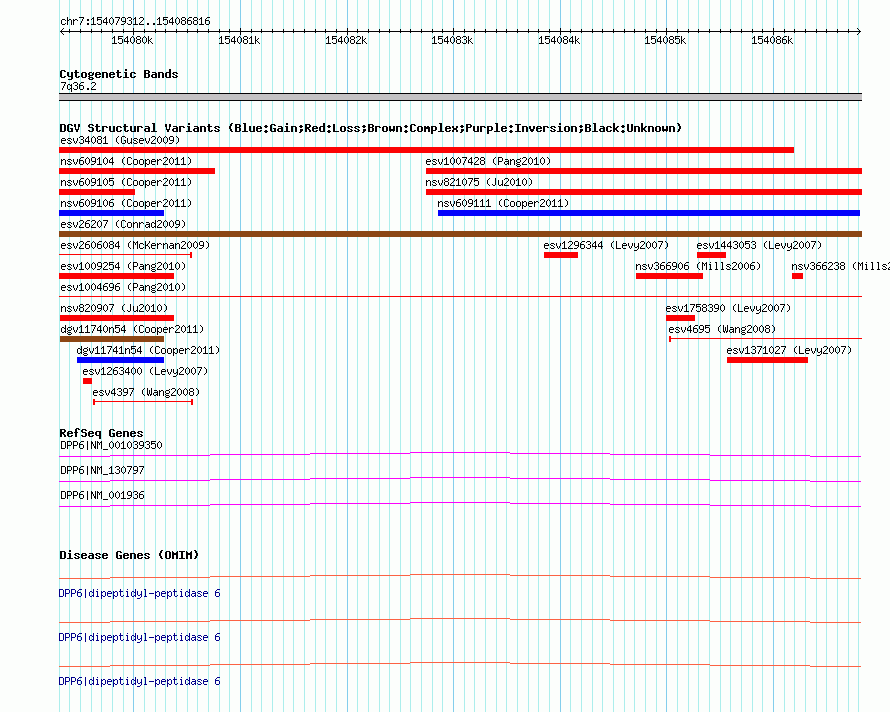Viewport: 890px width, 712px height.
Task: Click the 154081k ruler tick label
Action: click(x=239, y=40)
